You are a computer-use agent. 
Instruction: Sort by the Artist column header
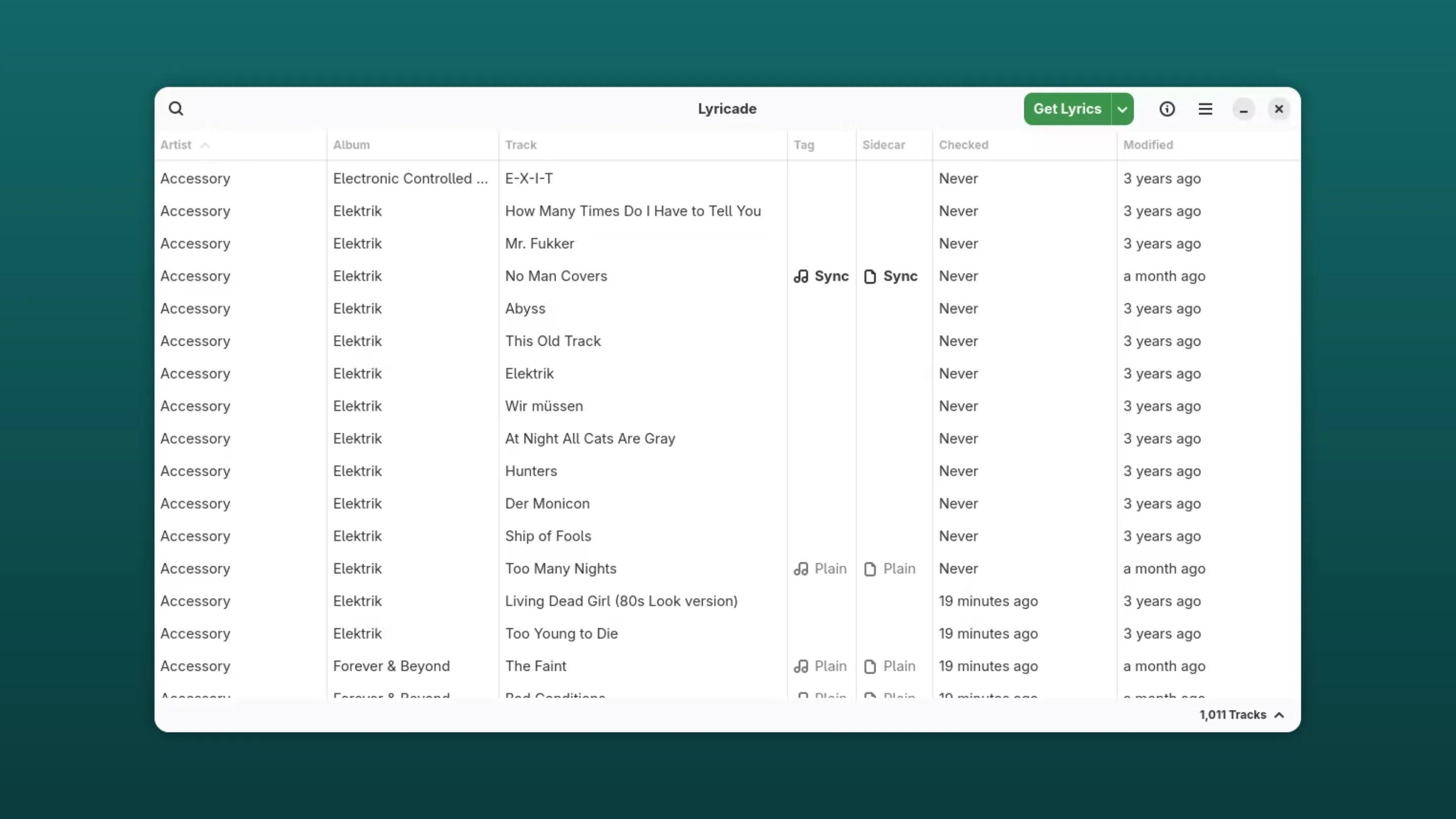pyautogui.click(x=176, y=145)
